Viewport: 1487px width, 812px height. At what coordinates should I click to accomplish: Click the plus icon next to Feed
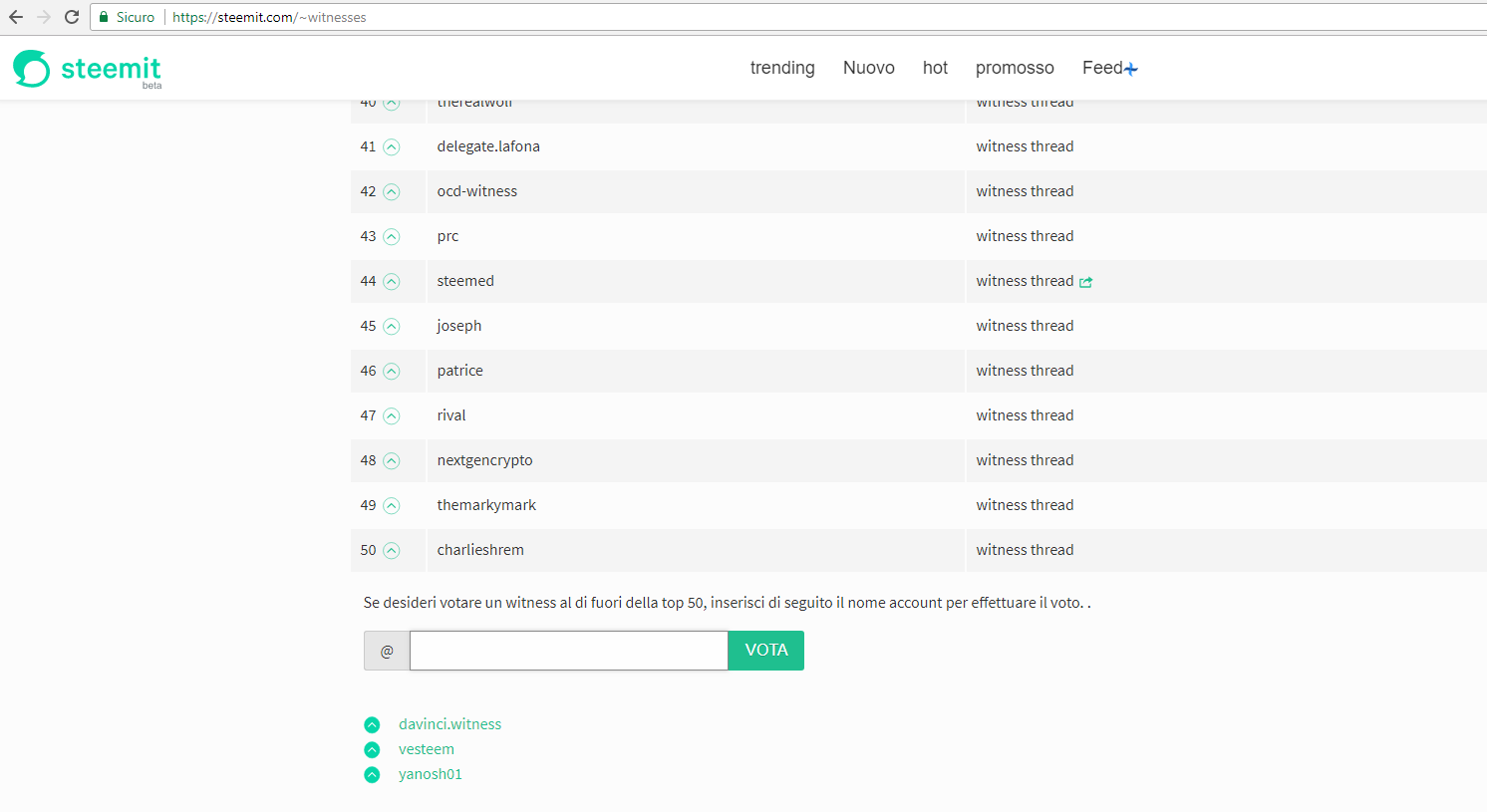pos(1131,69)
